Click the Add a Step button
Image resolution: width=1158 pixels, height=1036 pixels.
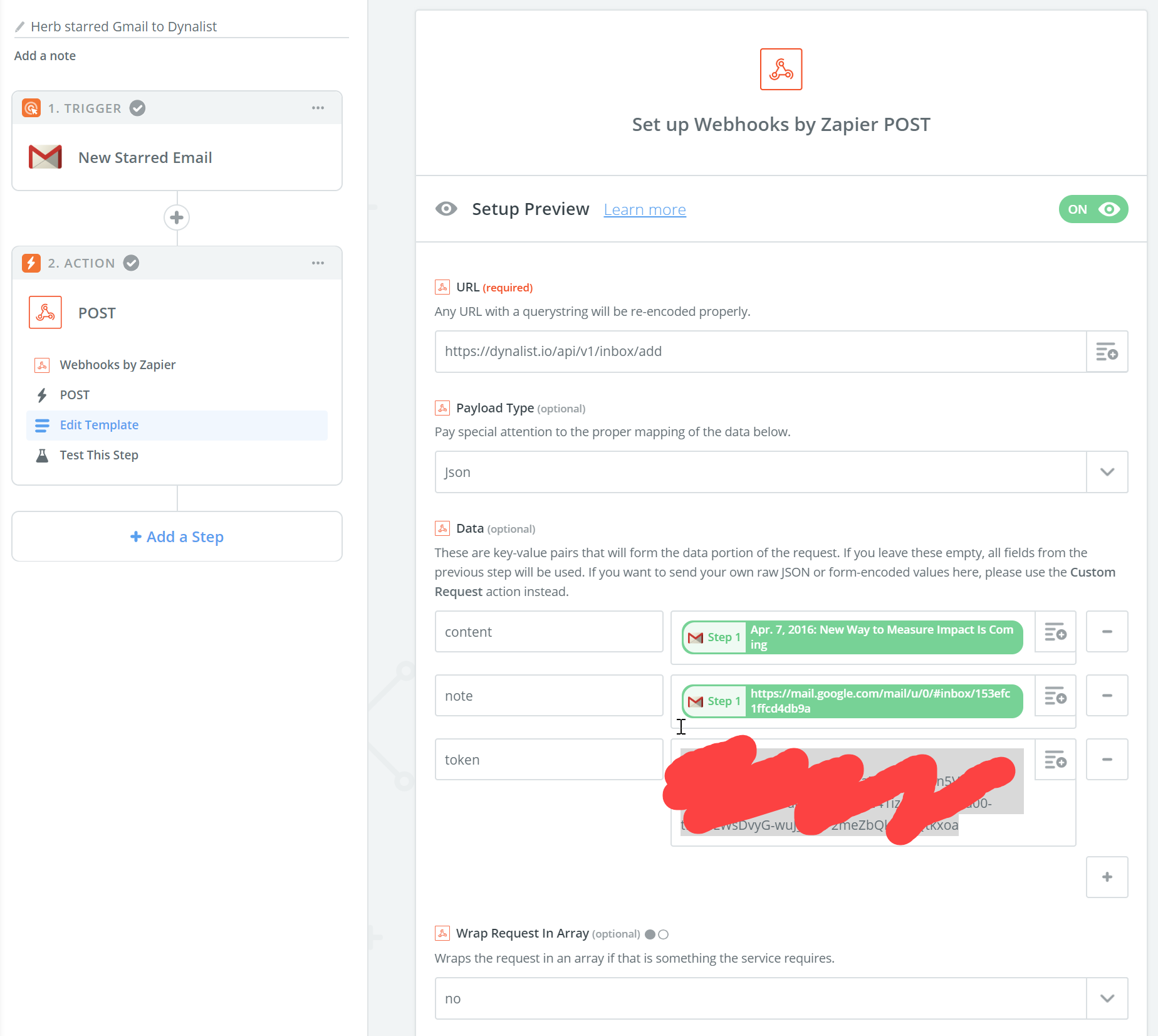177,536
